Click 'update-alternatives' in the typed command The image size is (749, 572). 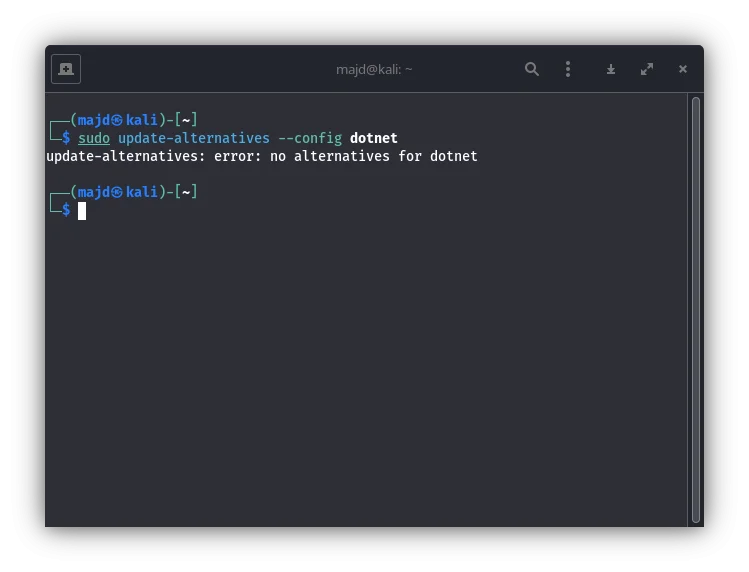pos(194,138)
